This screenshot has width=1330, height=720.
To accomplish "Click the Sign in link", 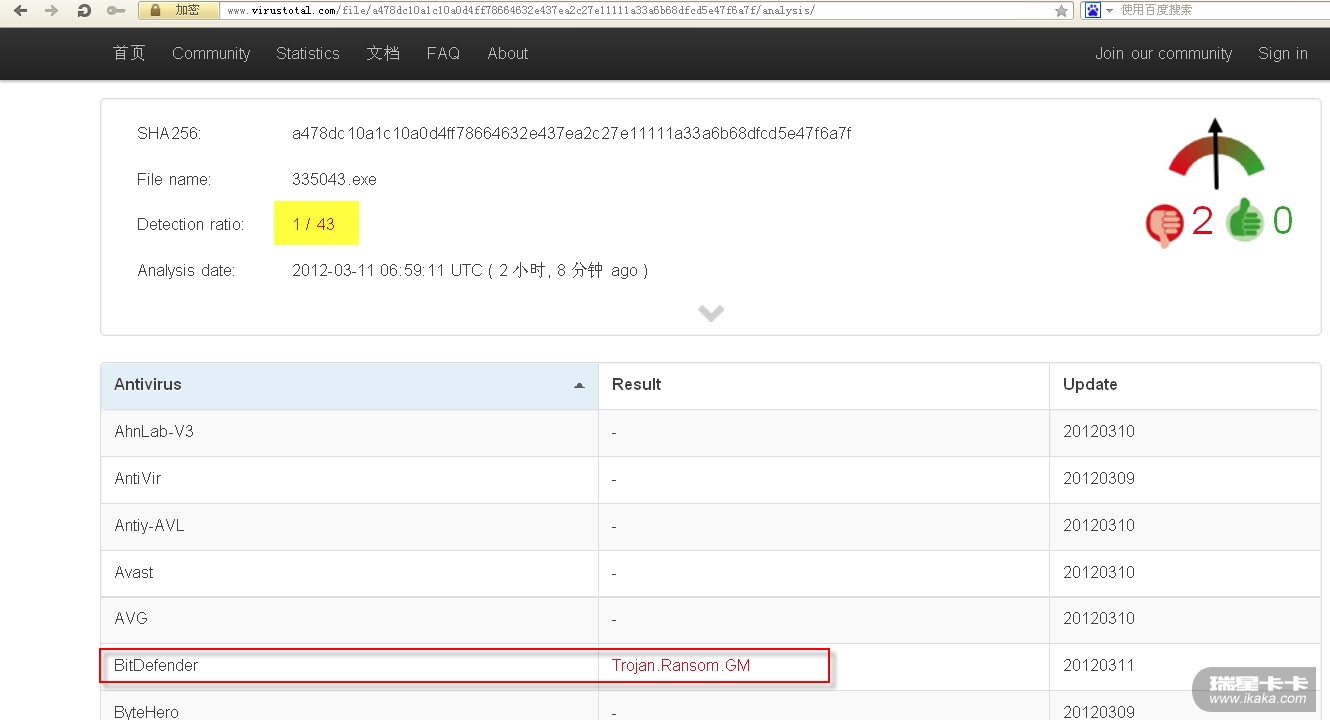I will (x=1283, y=53).
